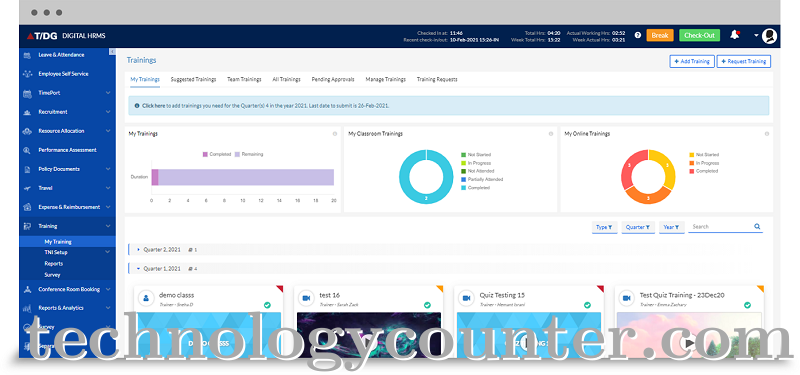Click the video icon on test 16 card
Viewport: 800px width, 375px height.
[306, 298]
